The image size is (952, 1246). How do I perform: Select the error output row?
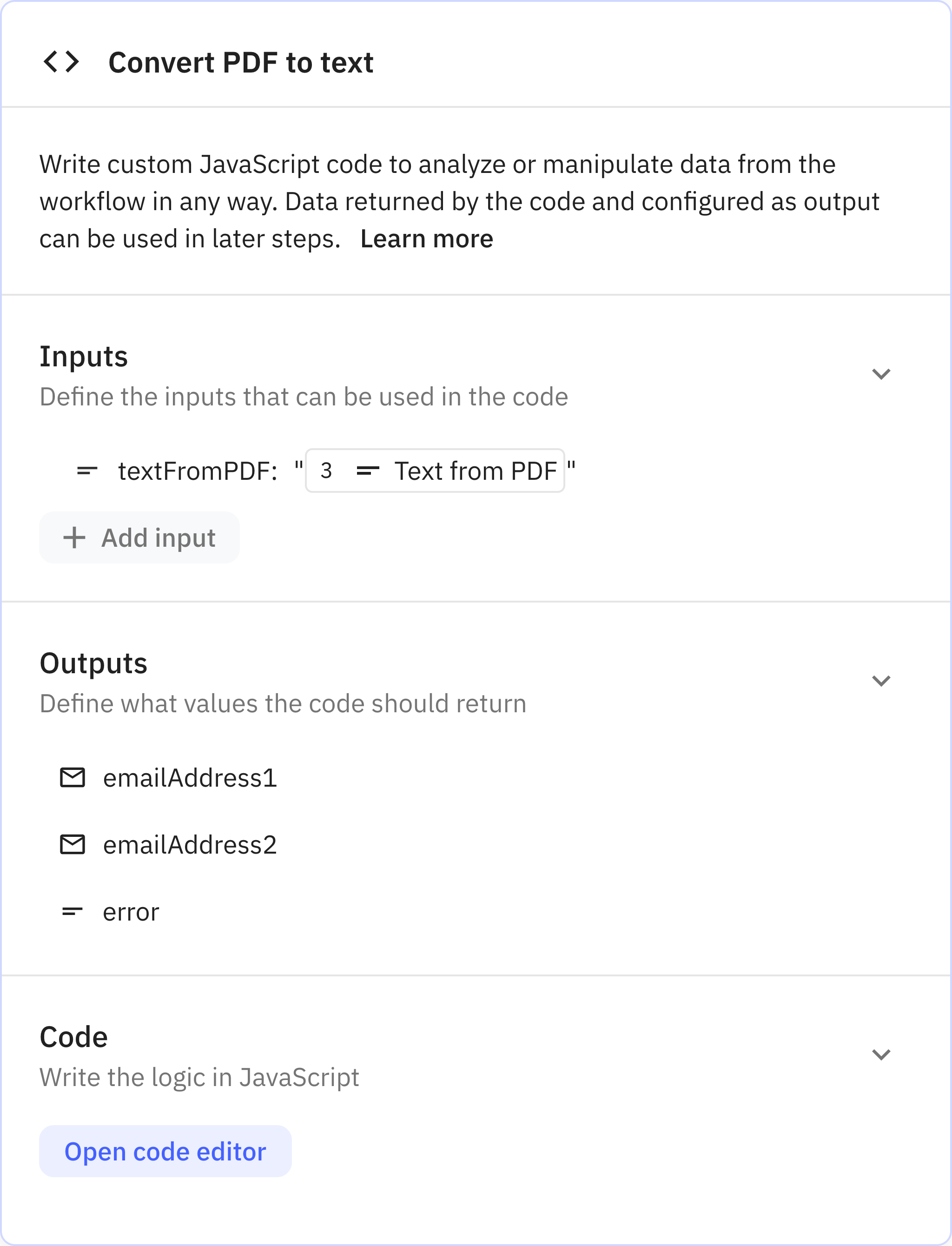click(x=130, y=911)
